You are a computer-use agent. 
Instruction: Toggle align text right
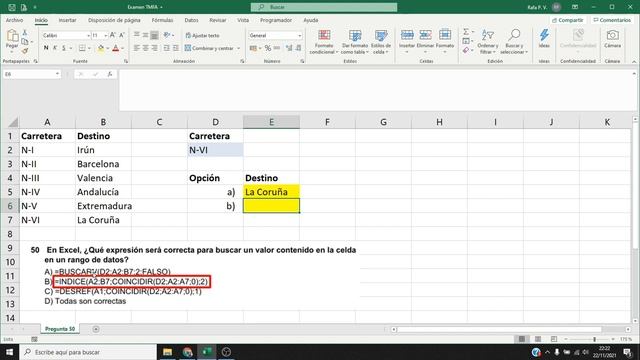[155, 48]
